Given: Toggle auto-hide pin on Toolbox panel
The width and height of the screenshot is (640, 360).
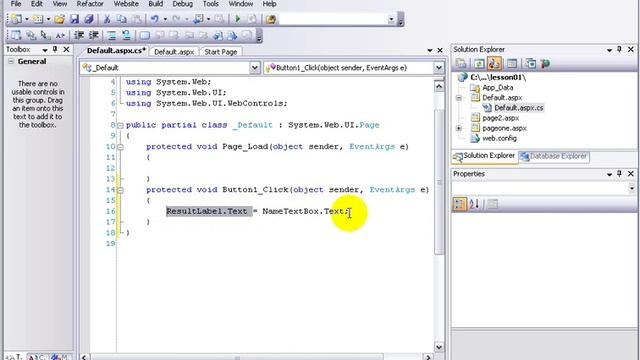Looking at the screenshot, I should pyautogui.click(x=55, y=50).
